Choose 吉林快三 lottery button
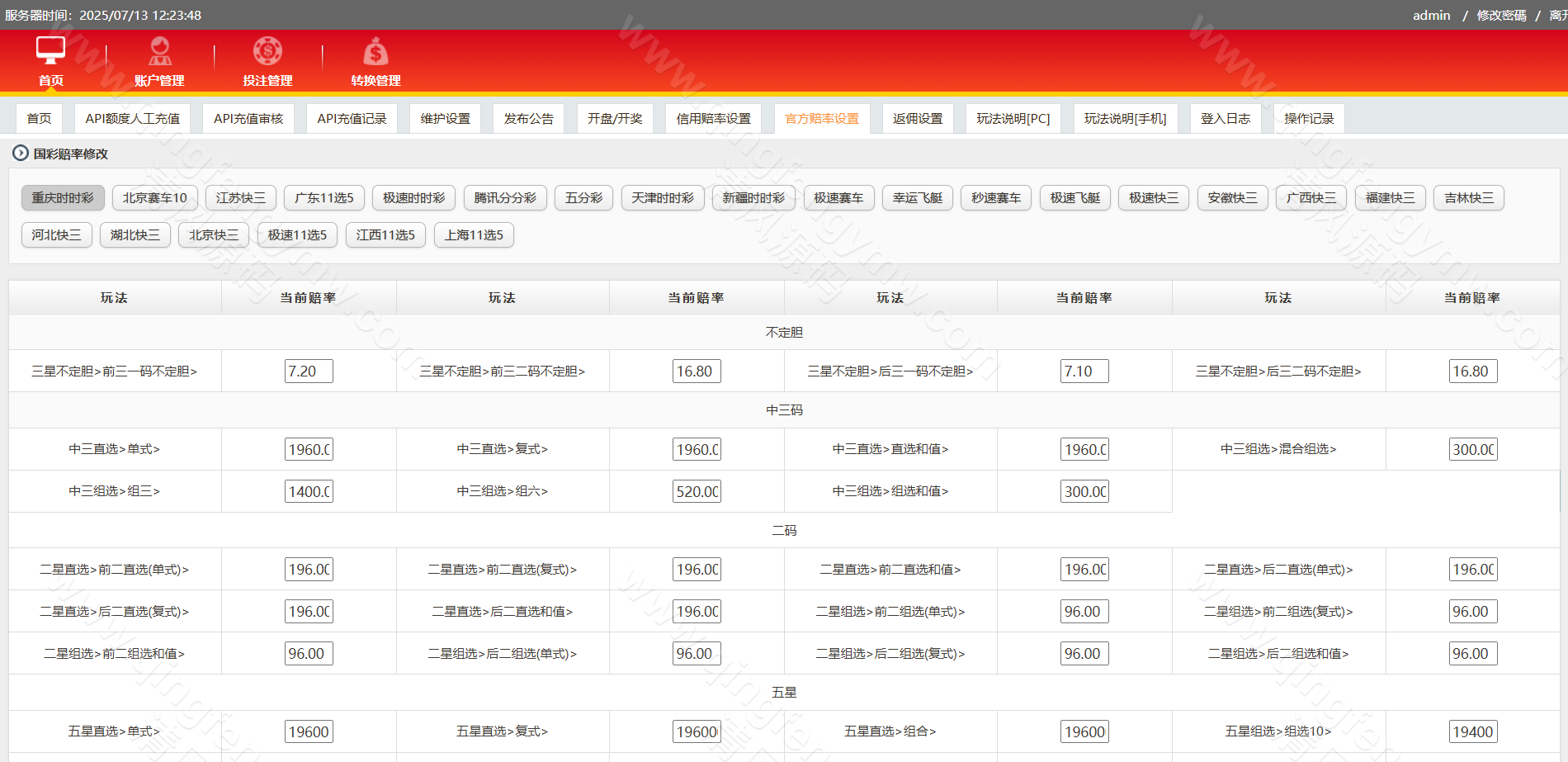 (x=1468, y=198)
